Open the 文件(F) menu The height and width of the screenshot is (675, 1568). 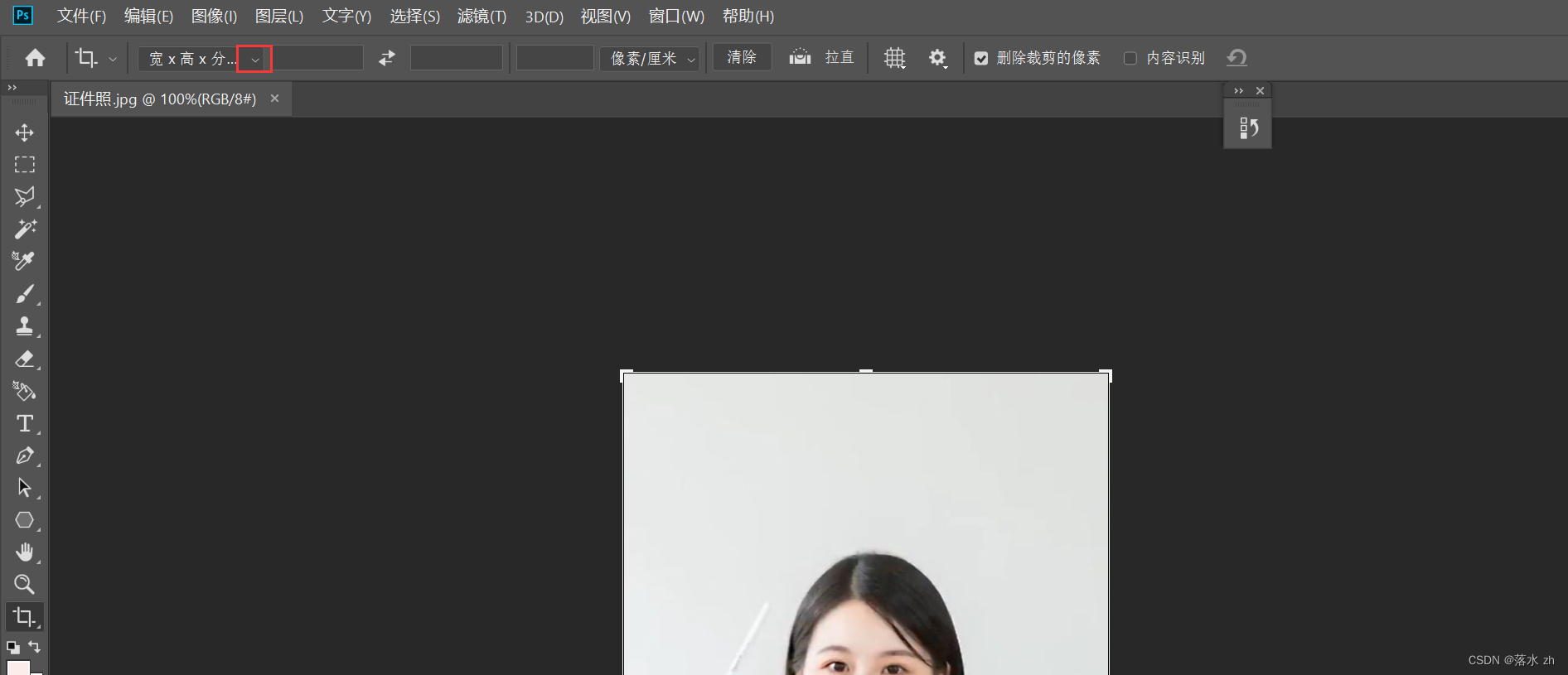pos(81,17)
